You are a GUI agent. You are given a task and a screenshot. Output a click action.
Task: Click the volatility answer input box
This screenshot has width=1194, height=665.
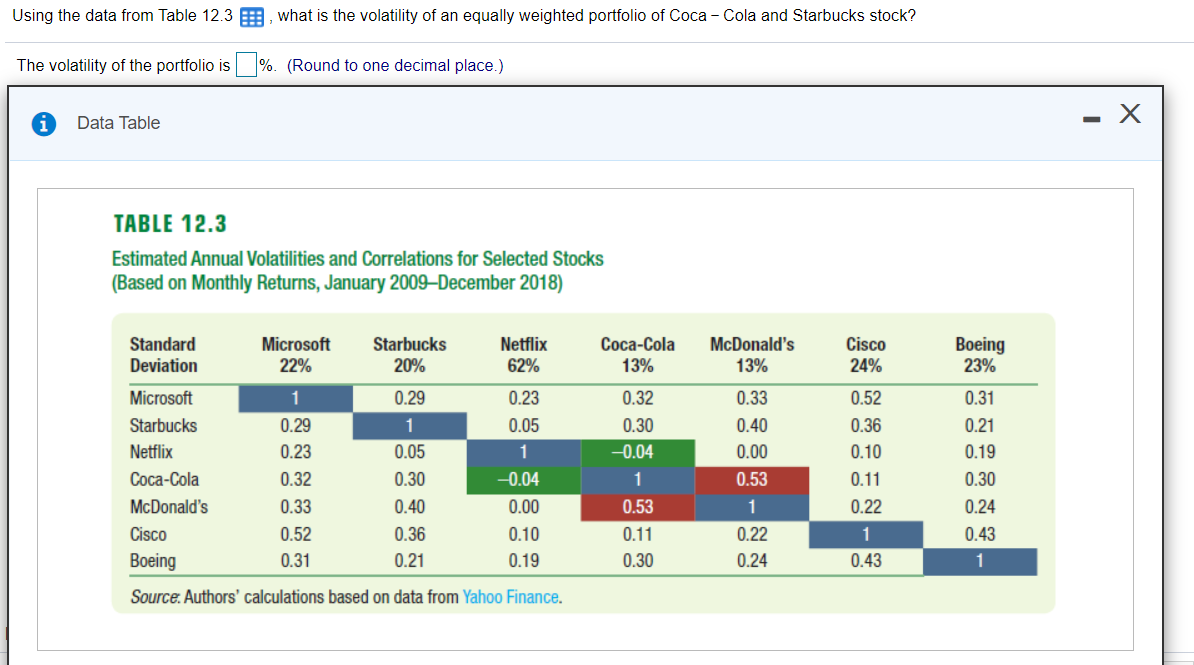(244, 65)
